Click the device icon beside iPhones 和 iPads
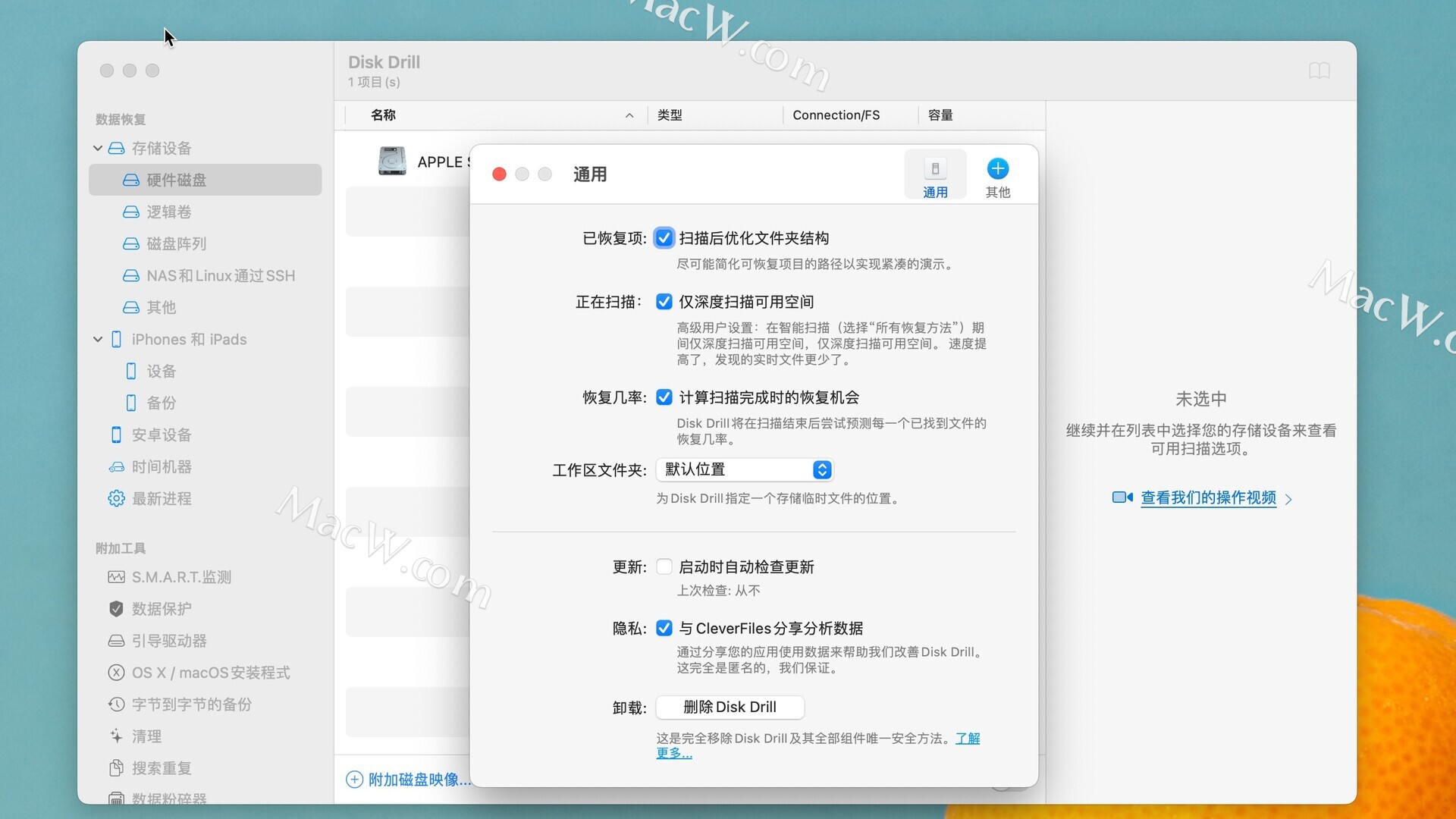 click(x=116, y=339)
